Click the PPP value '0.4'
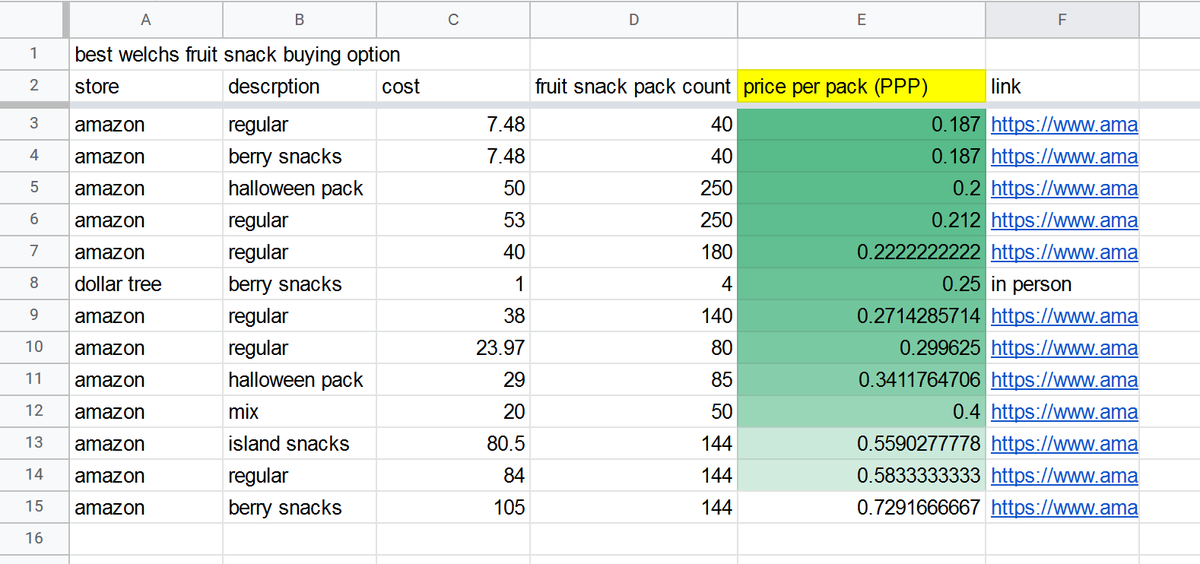1200x564 pixels. click(861, 412)
